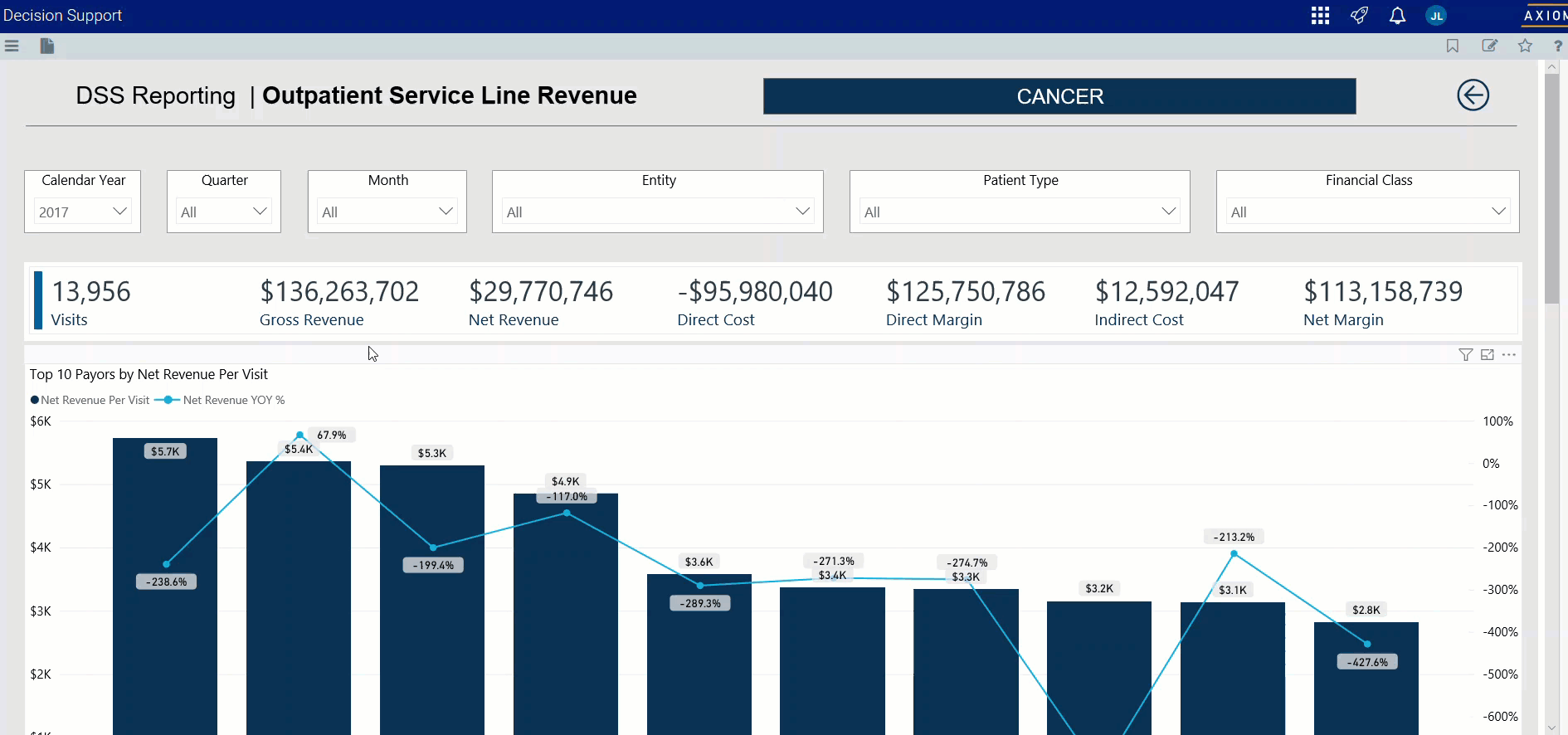Click the DSS Reporting title text

tap(155, 95)
